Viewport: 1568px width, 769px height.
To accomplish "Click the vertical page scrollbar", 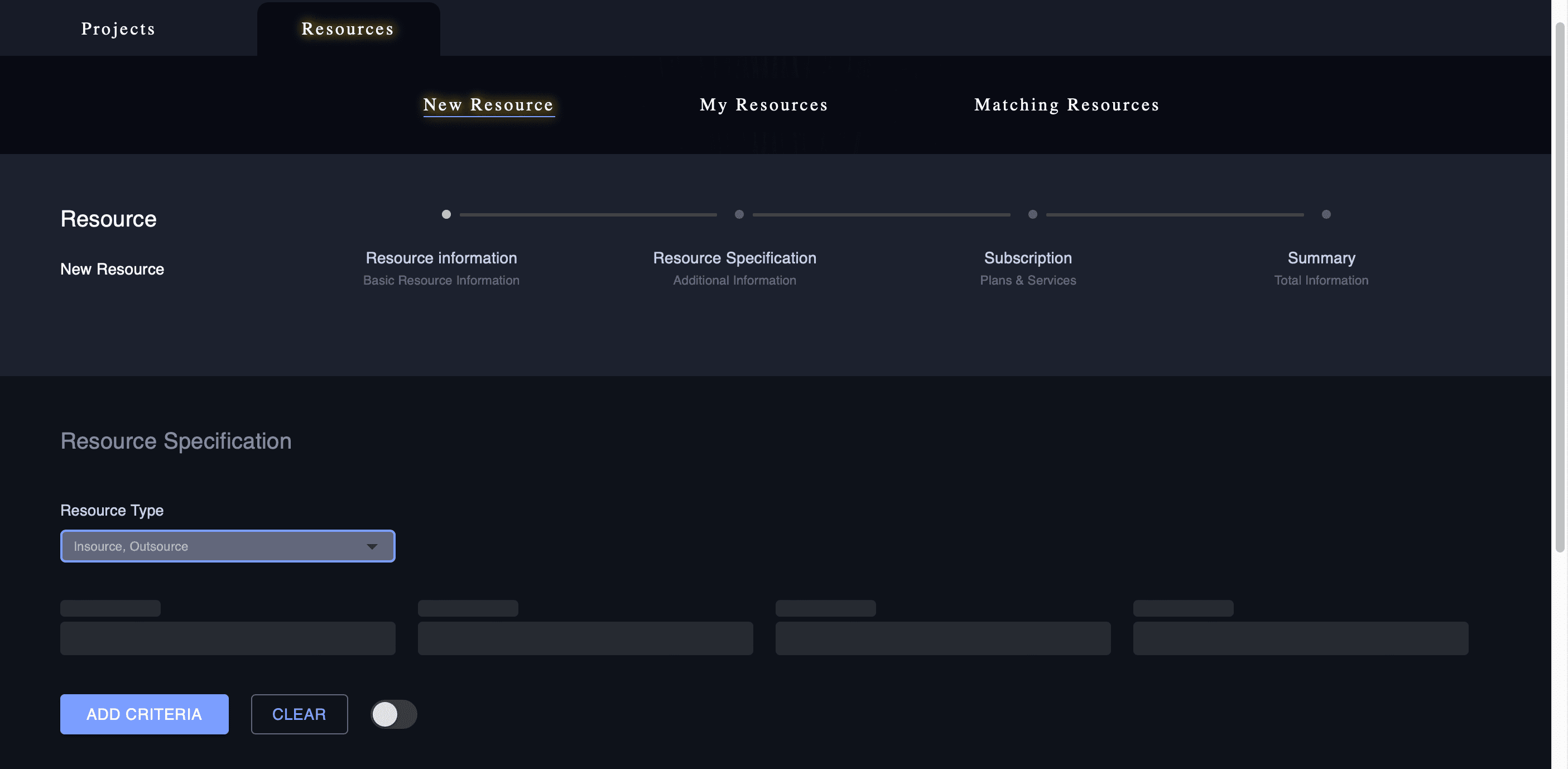I will point(1560,286).
